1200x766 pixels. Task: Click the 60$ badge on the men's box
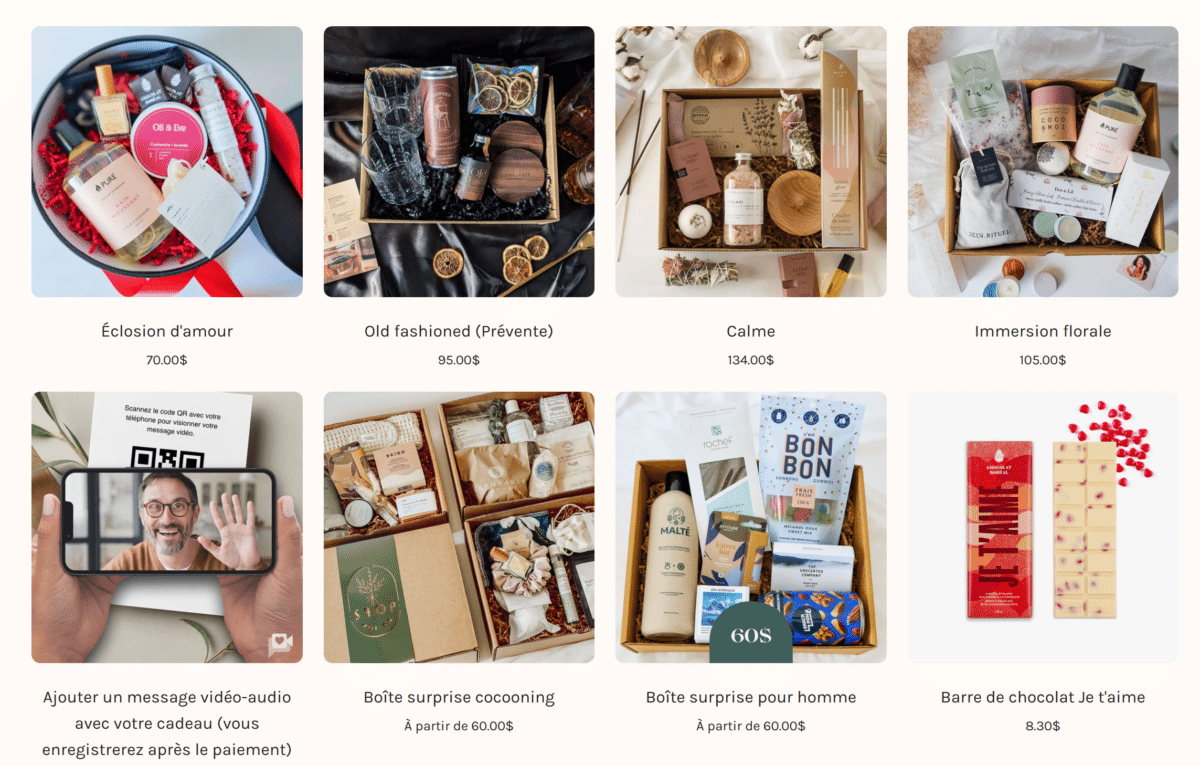point(751,634)
